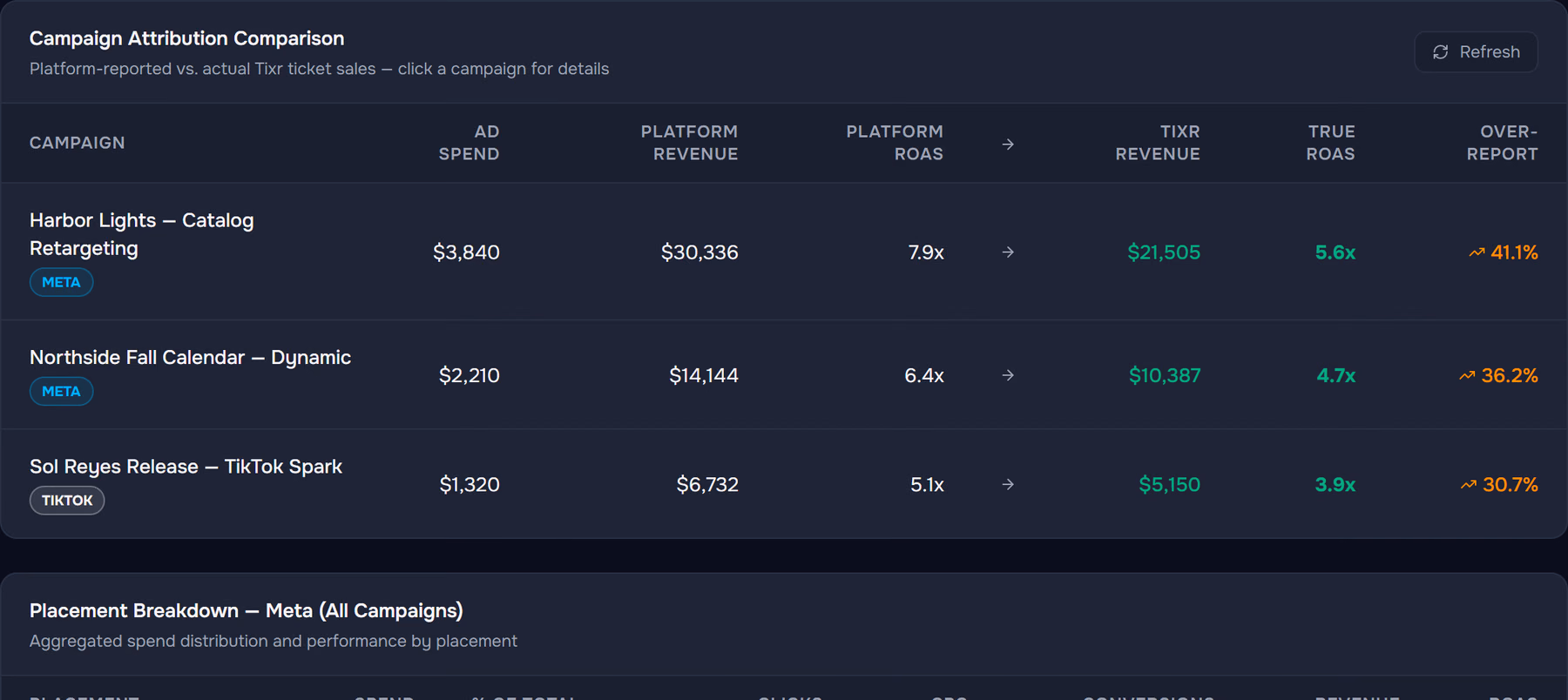Click the OVER-REPORT column header
This screenshot has height=700, width=1568.
1502,143
